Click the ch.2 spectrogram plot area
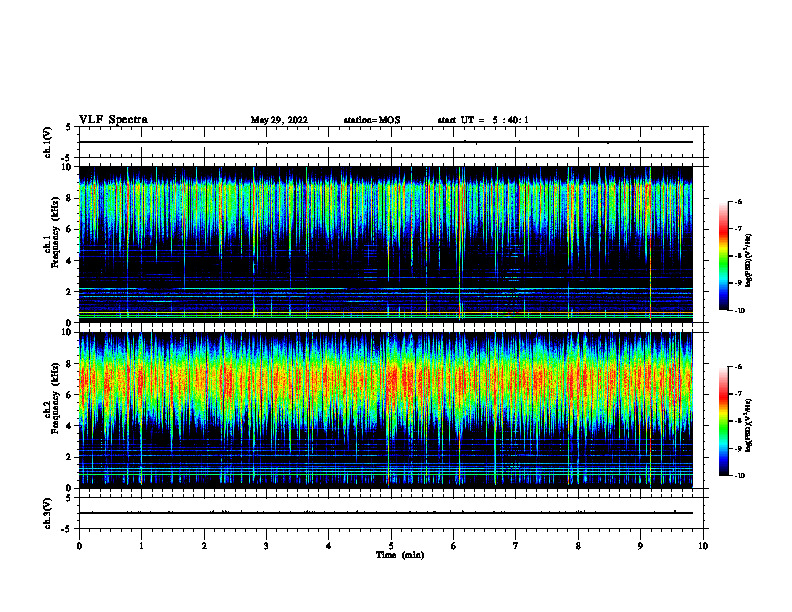This screenshot has height=612, width=792. tap(386, 410)
